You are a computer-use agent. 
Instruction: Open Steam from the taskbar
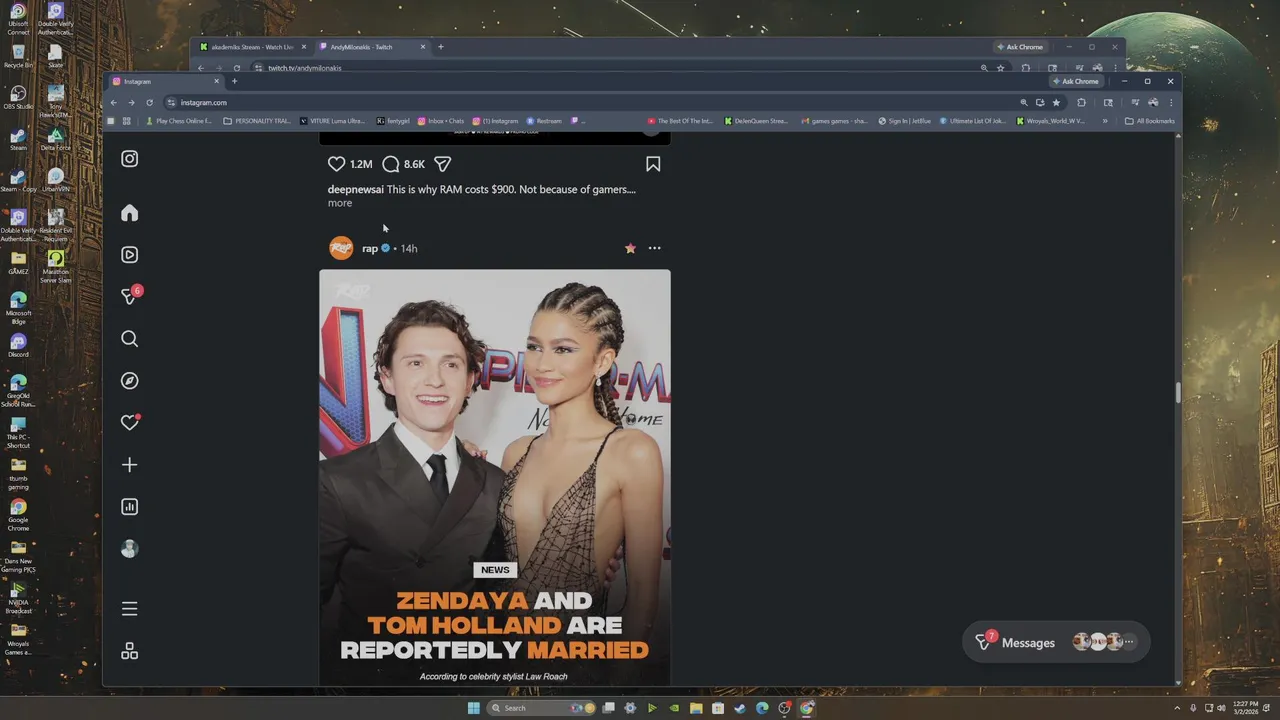740,708
